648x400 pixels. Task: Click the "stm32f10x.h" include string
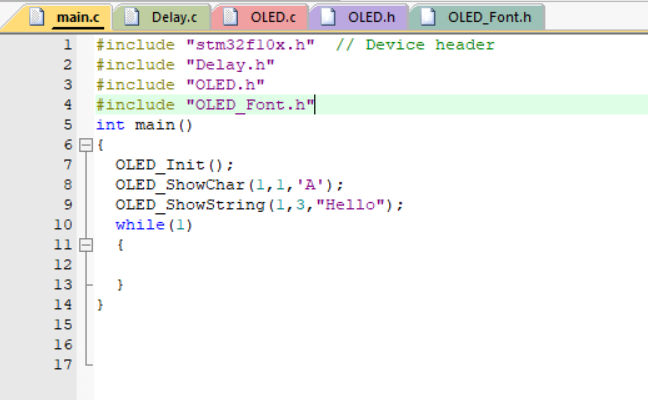point(250,45)
